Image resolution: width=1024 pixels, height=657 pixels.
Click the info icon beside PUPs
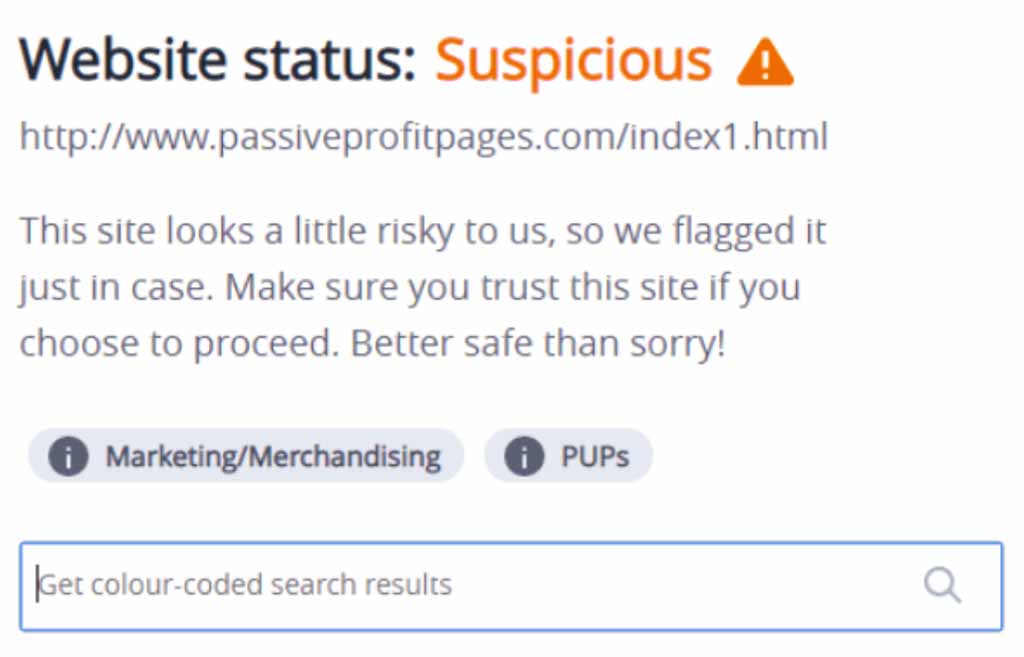(x=524, y=456)
